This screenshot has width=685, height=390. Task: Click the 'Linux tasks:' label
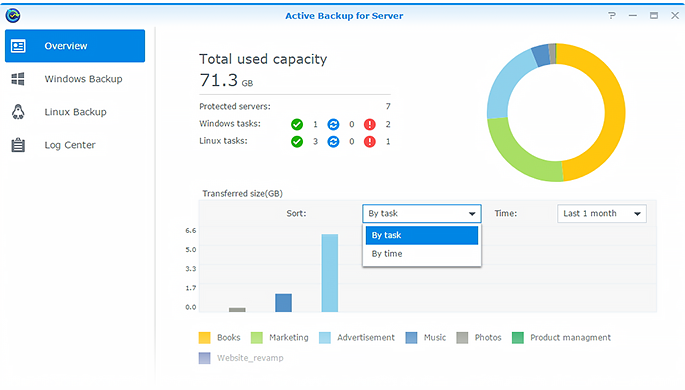223,141
